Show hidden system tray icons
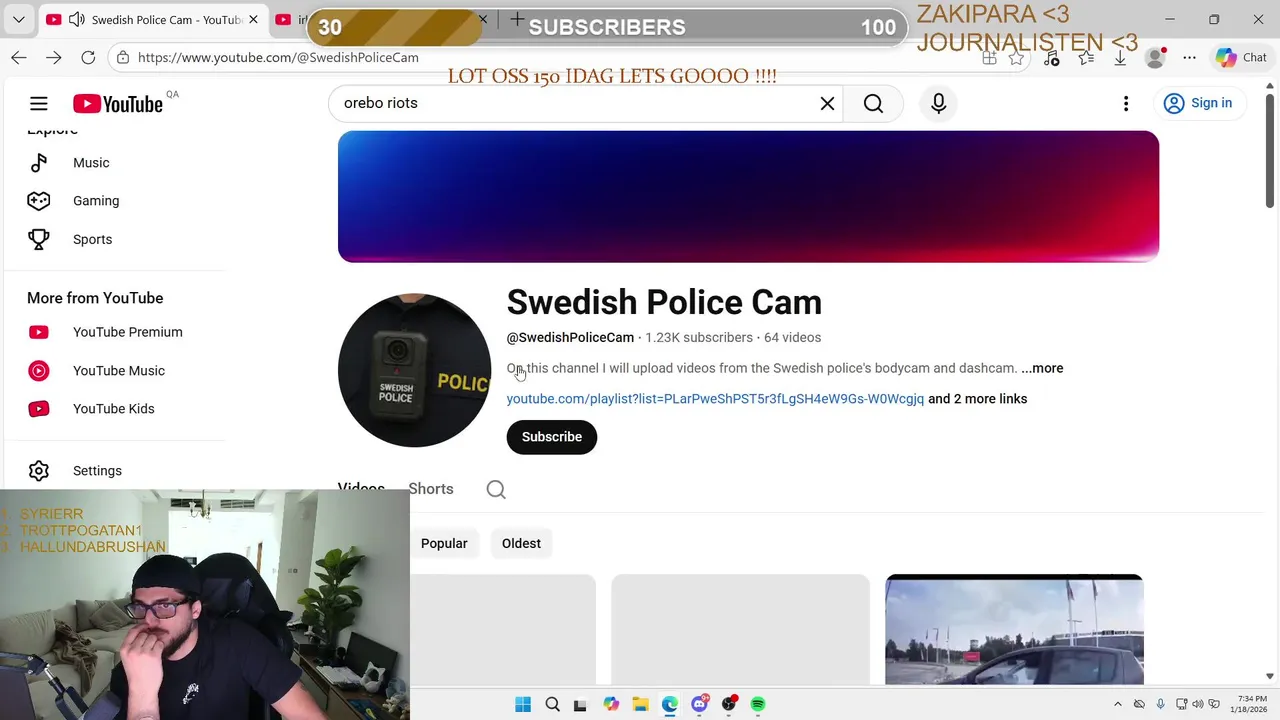1280x720 pixels. 1118,704
